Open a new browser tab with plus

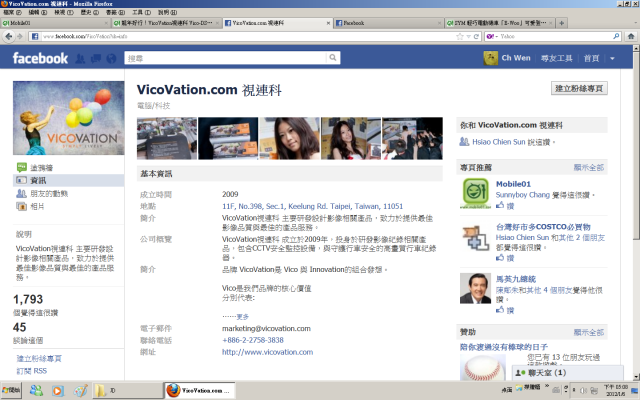(562, 23)
